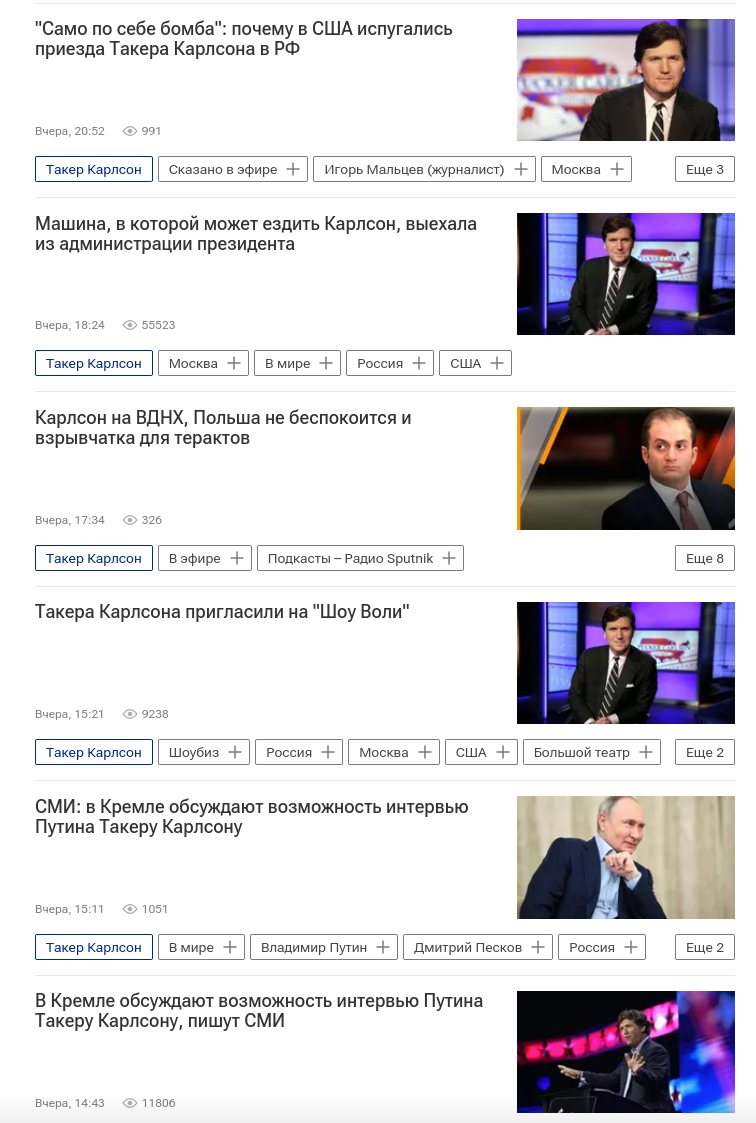The image size is (756, 1123).
Task: Toggle the 'Такер Карлсон' tag under first article
Action: 94,170
